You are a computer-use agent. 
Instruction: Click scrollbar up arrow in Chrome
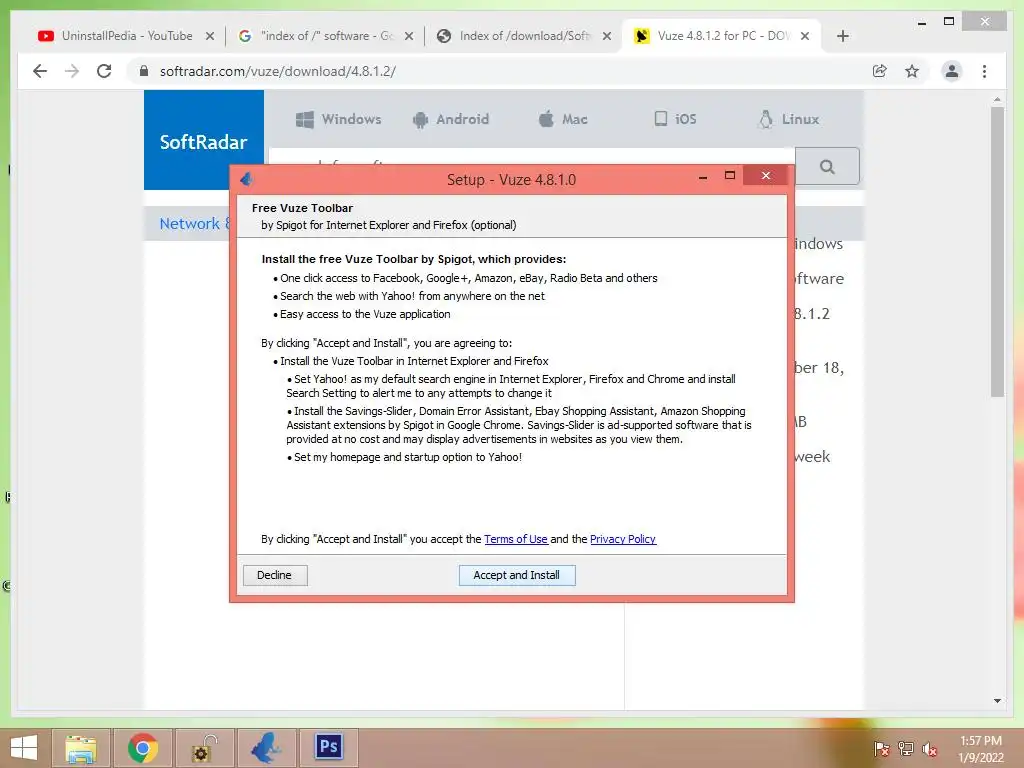[x=997, y=99]
